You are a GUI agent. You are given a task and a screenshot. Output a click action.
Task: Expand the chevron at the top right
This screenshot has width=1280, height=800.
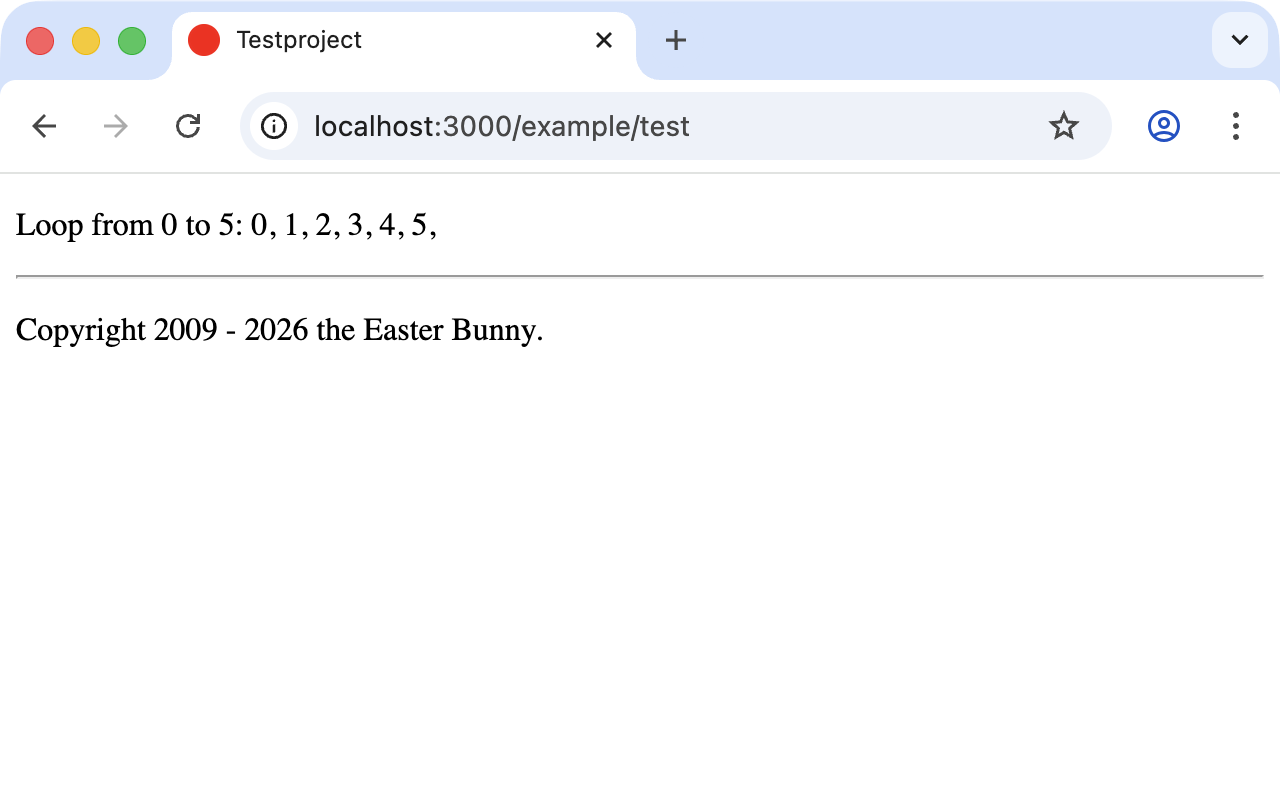click(x=1239, y=40)
